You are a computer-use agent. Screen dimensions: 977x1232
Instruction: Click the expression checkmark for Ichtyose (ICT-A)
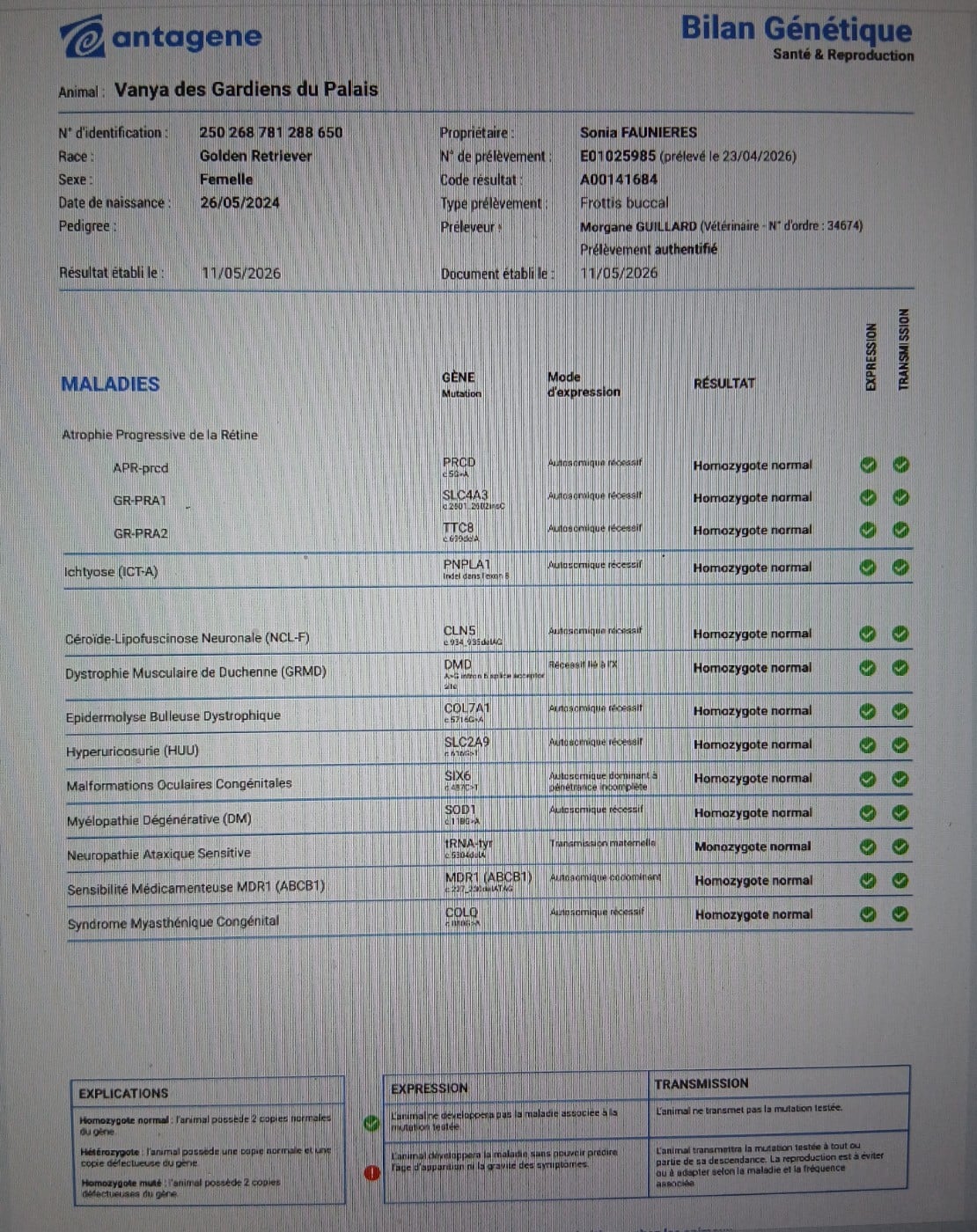(x=868, y=568)
